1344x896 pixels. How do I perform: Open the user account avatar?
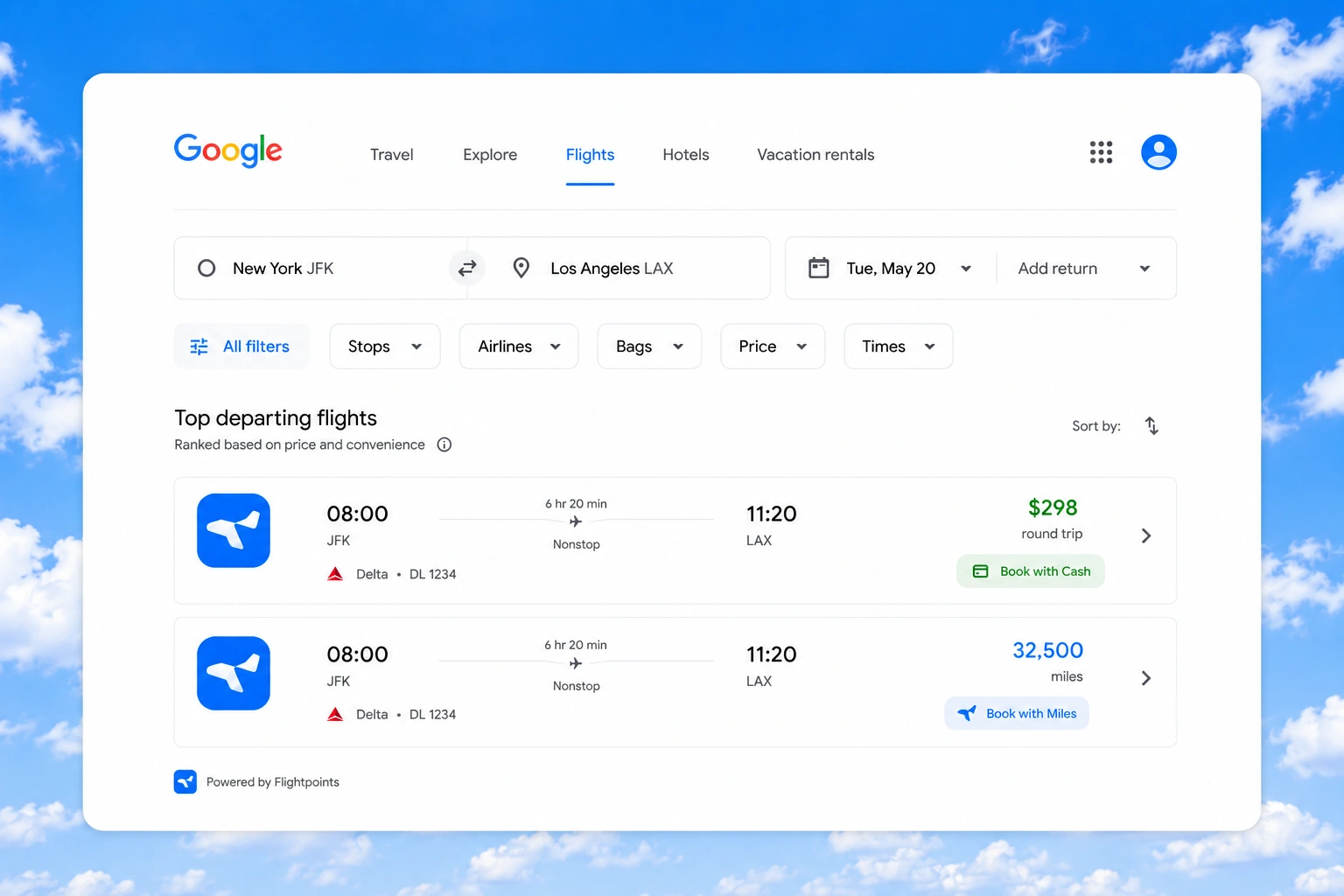(x=1158, y=152)
